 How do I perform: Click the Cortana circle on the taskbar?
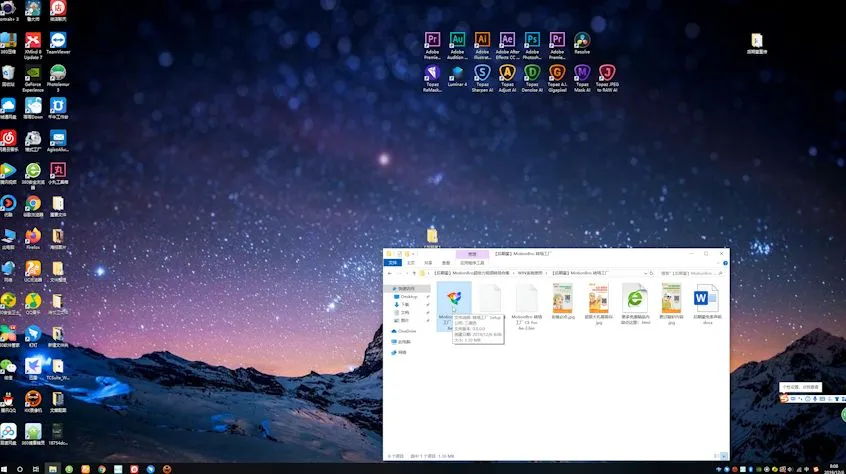[19, 469]
